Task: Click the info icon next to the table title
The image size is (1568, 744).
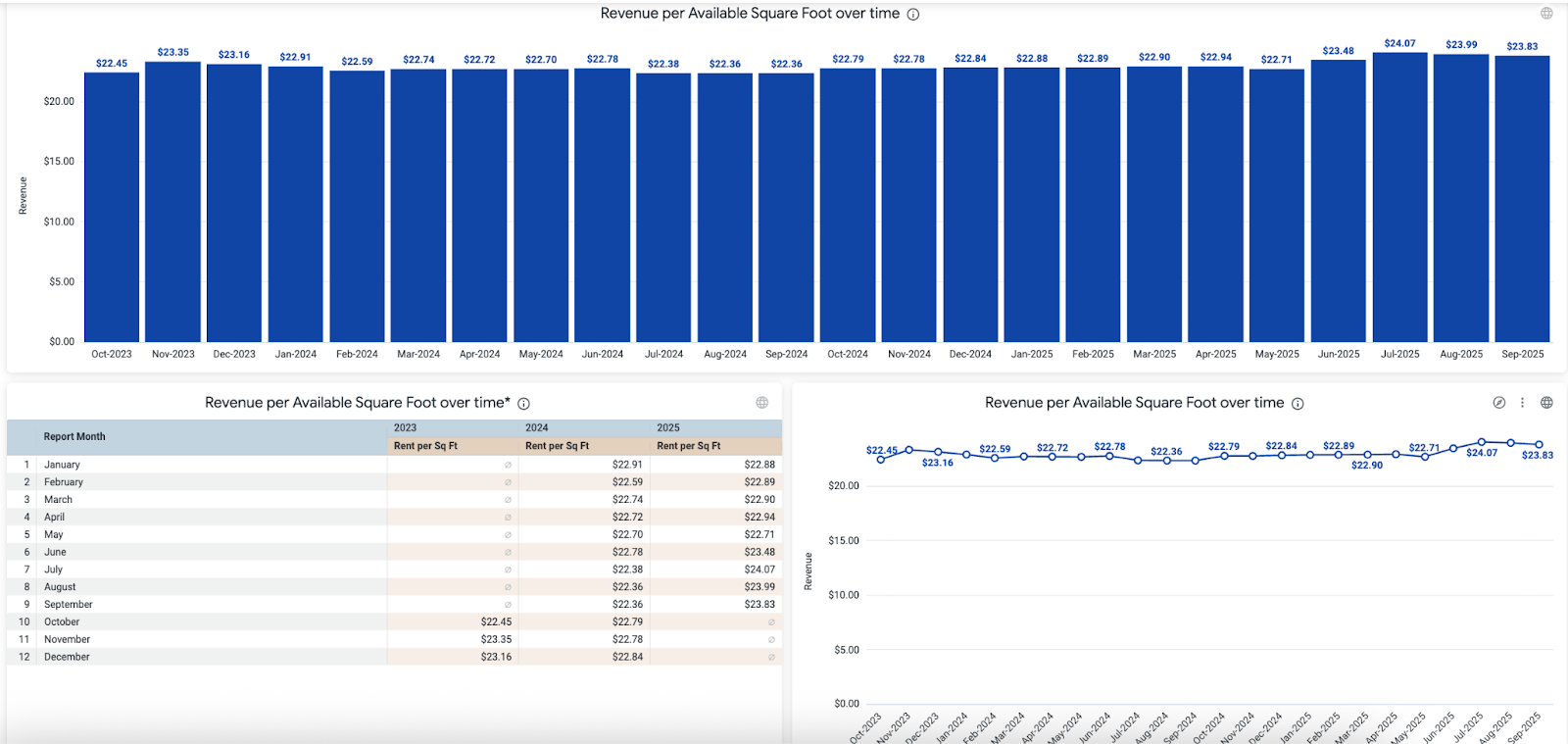Action: 524,404
